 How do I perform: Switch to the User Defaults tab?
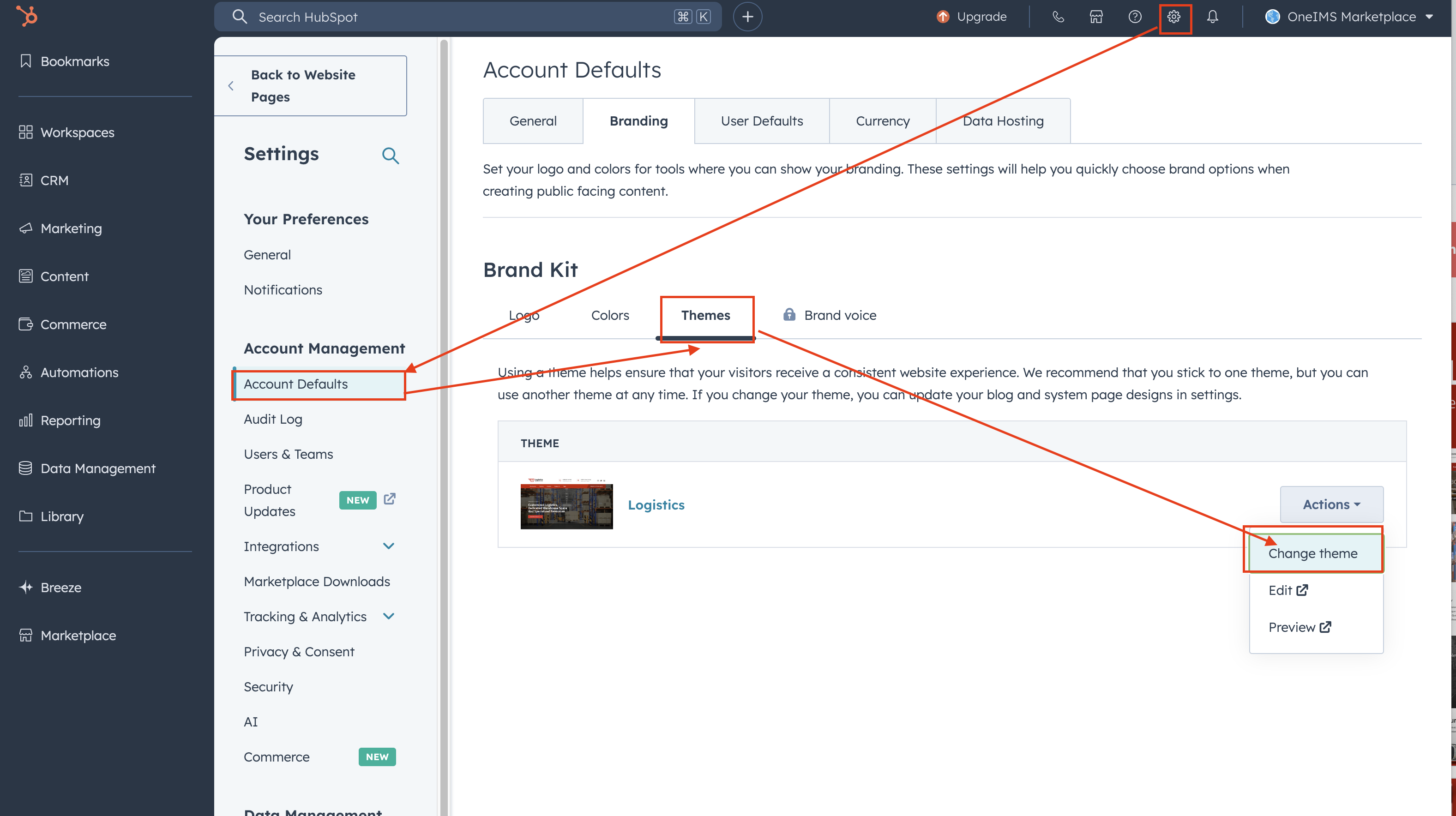(x=761, y=121)
